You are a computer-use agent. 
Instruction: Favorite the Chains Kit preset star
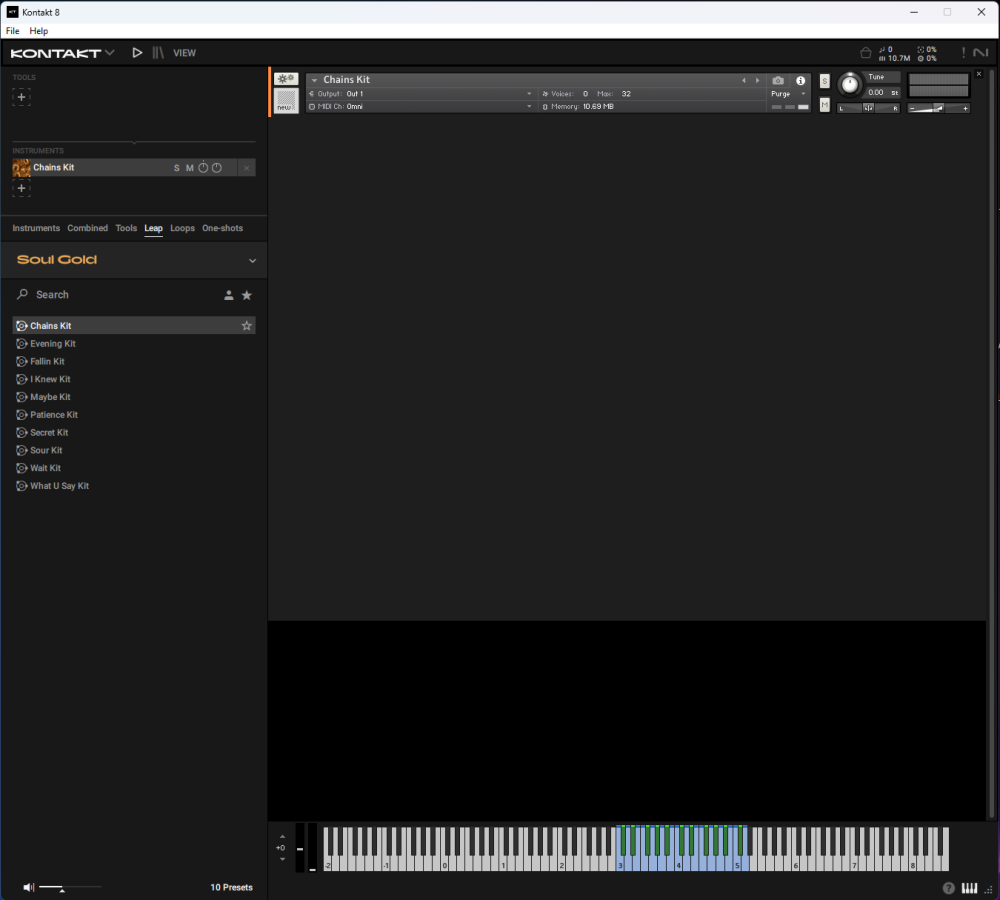[247, 326]
